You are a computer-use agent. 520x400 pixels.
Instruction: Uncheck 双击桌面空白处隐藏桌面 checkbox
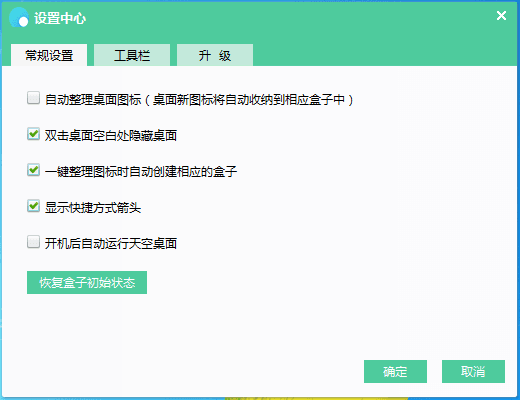tap(33, 134)
